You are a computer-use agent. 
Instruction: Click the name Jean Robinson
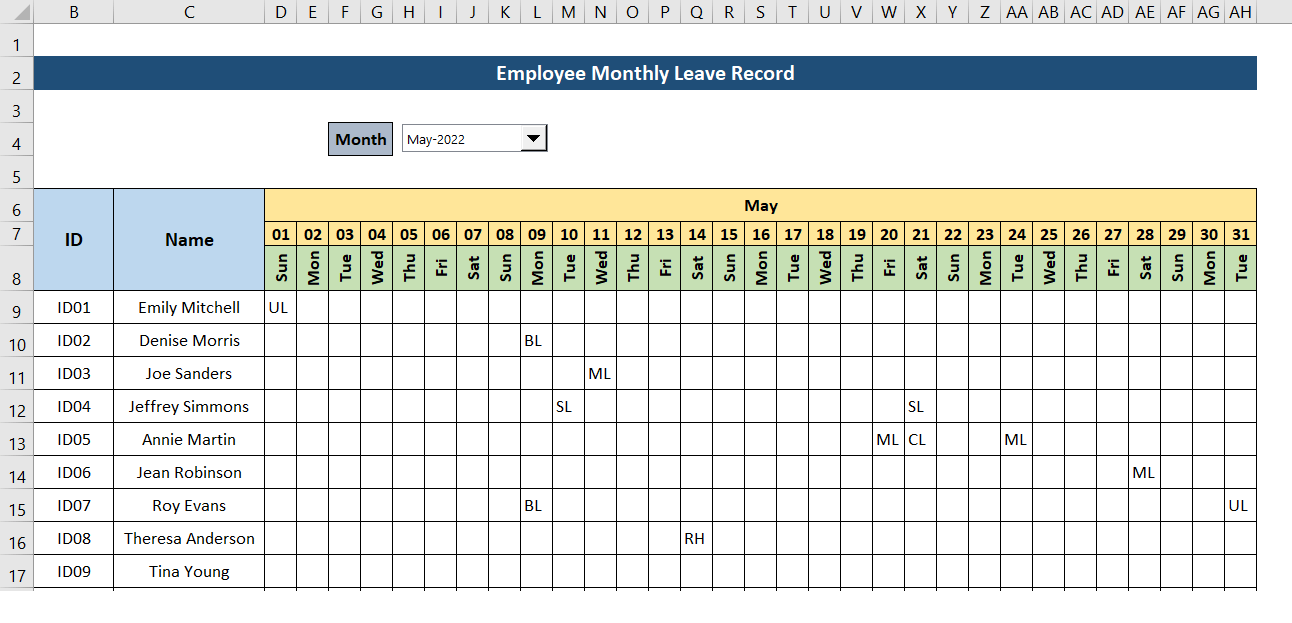189,472
